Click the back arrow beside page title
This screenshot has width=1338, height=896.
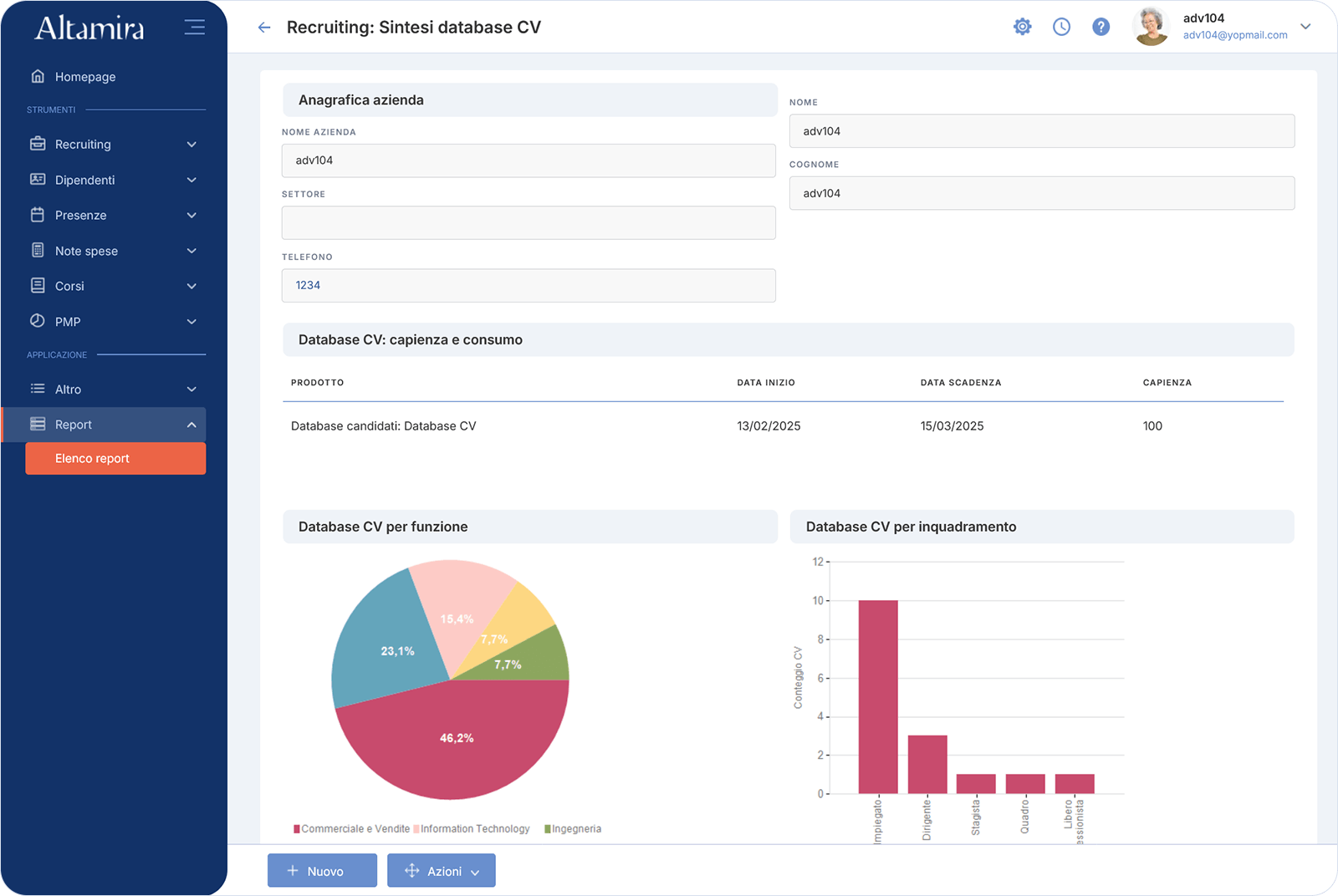(264, 28)
